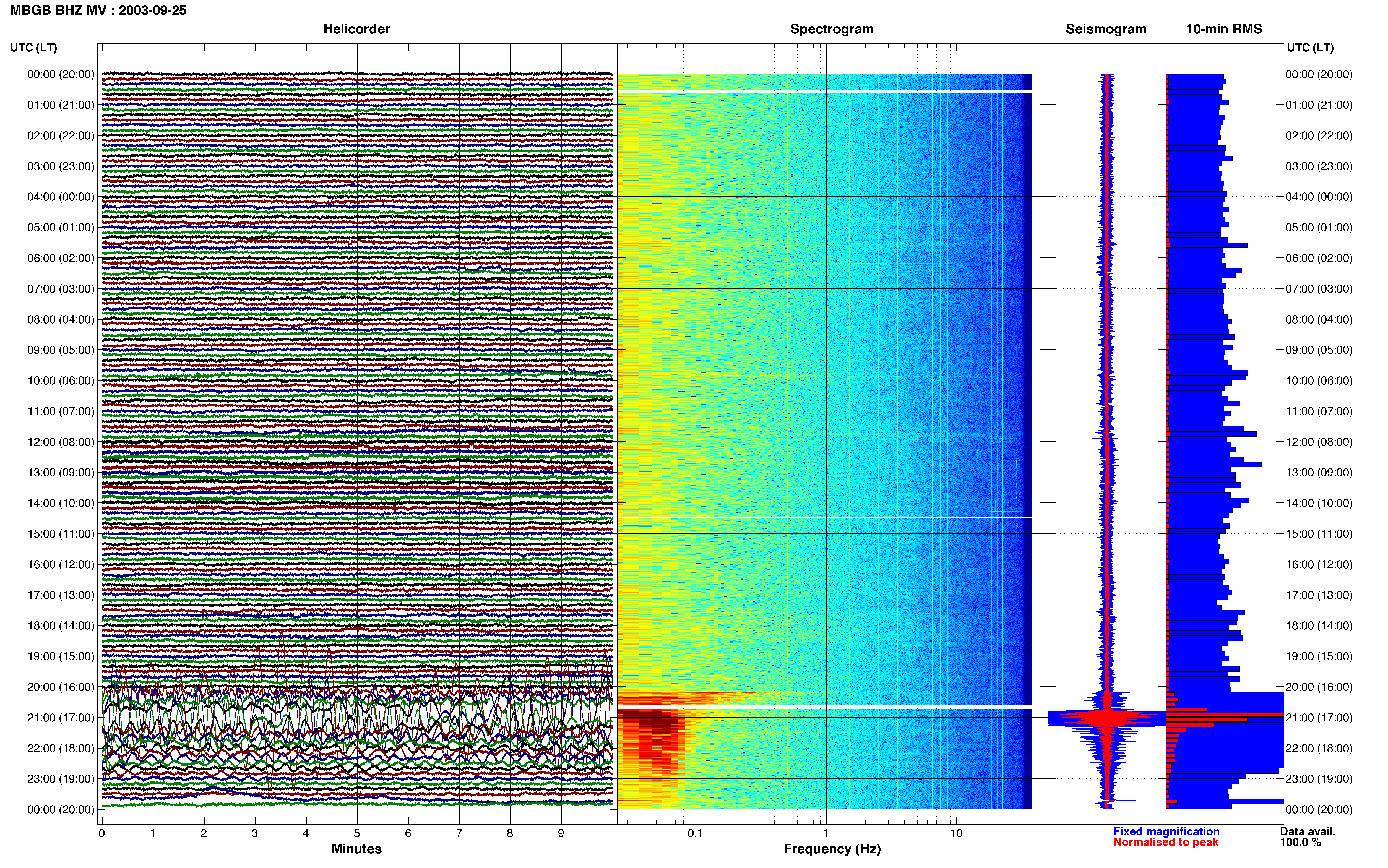Click left time label '08:00 (04:00)'

61,319
